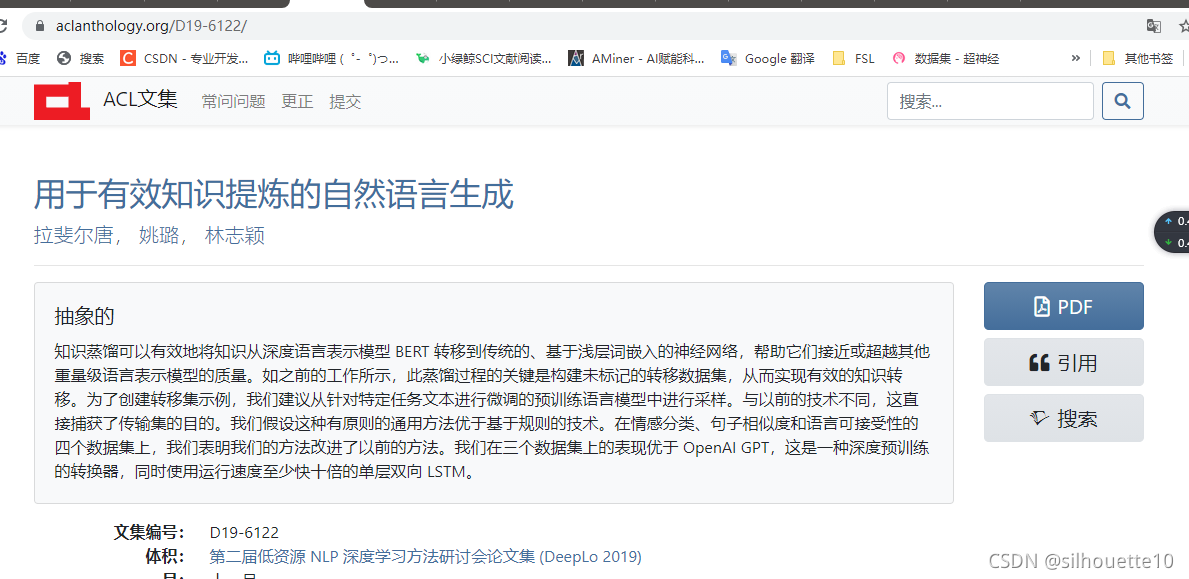Expand hidden bookmarks with the » chevron
Image resolution: width=1189 pixels, height=579 pixels.
(x=1075, y=58)
